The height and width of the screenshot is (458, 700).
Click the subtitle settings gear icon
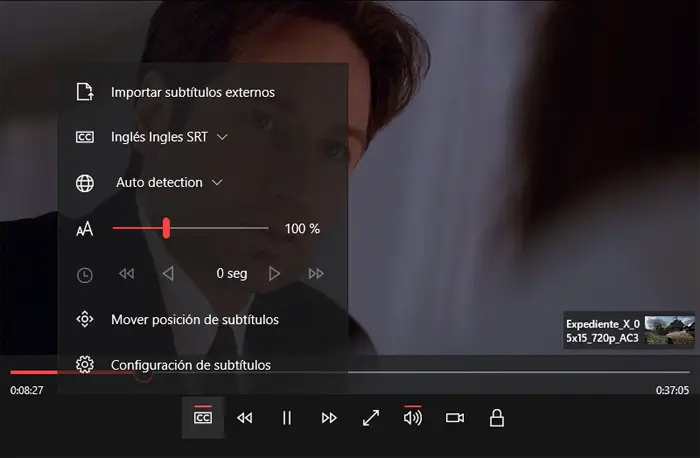tap(85, 365)
